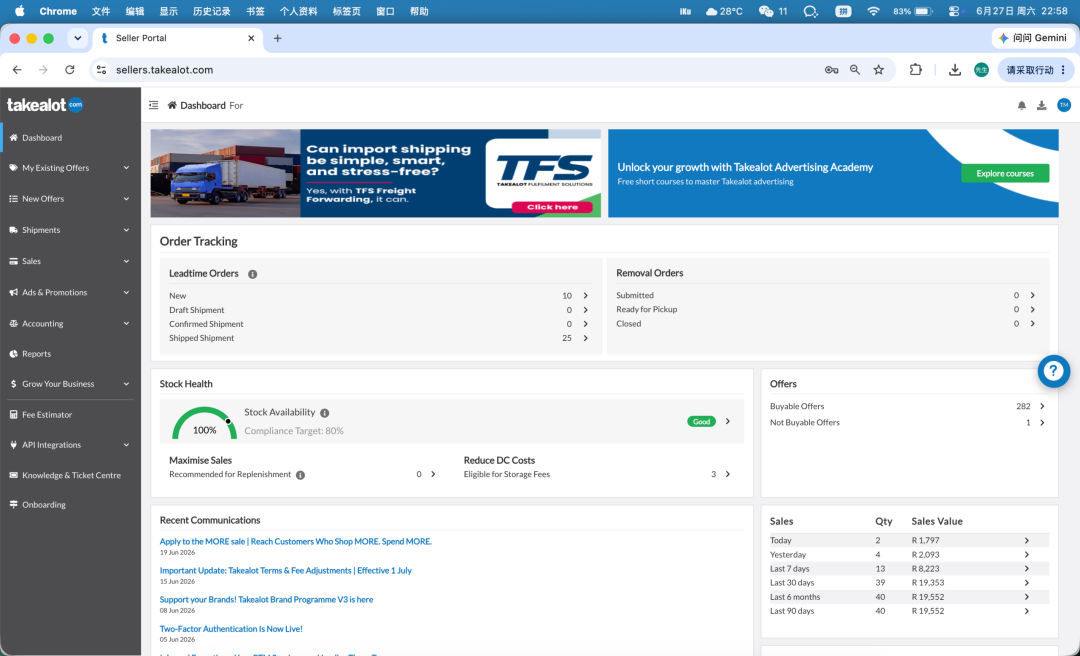
Task: Expand the My Existing Offers menu
Action: (70, 168)
